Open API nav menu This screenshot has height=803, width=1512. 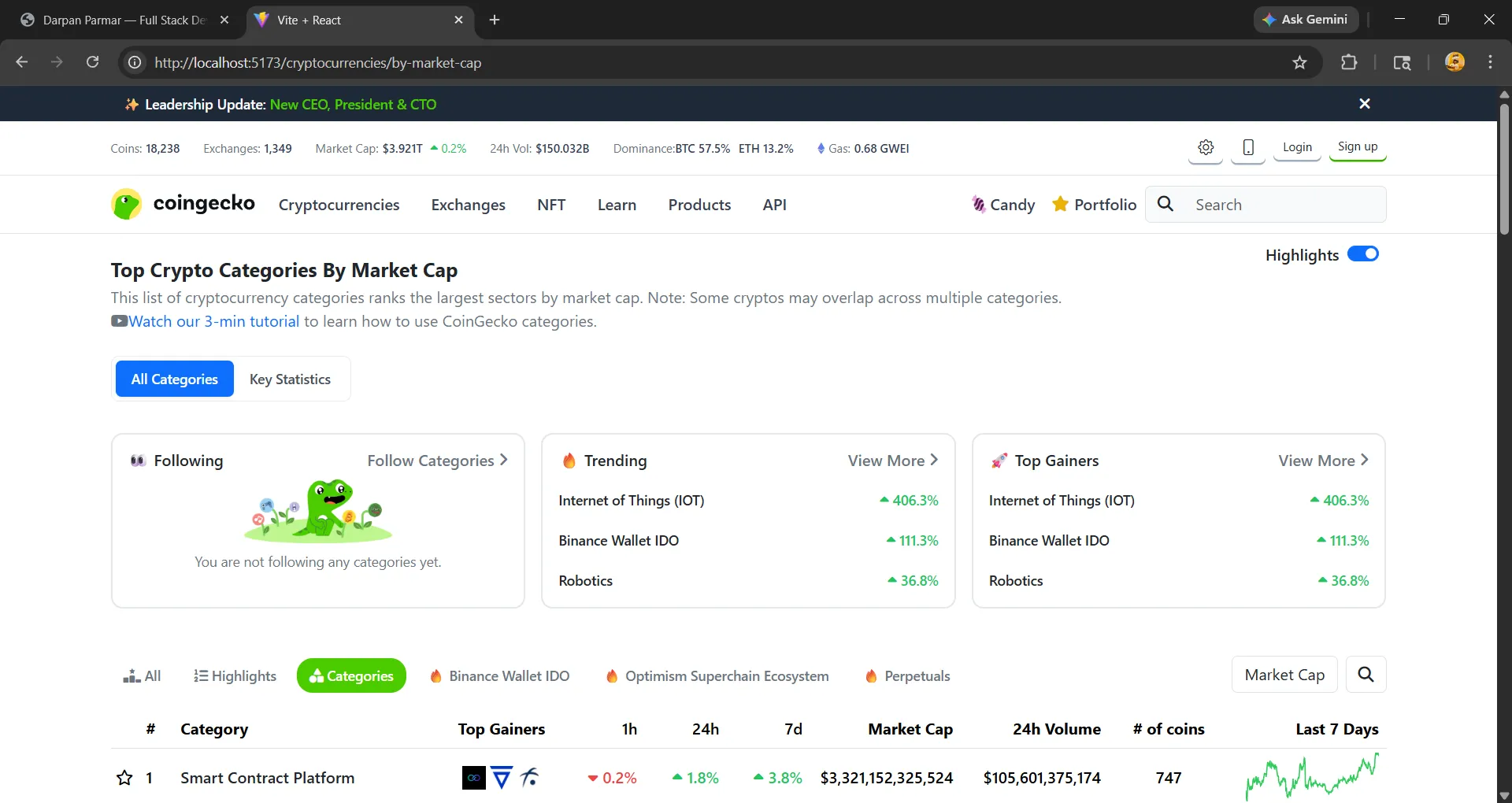(775, 205)
